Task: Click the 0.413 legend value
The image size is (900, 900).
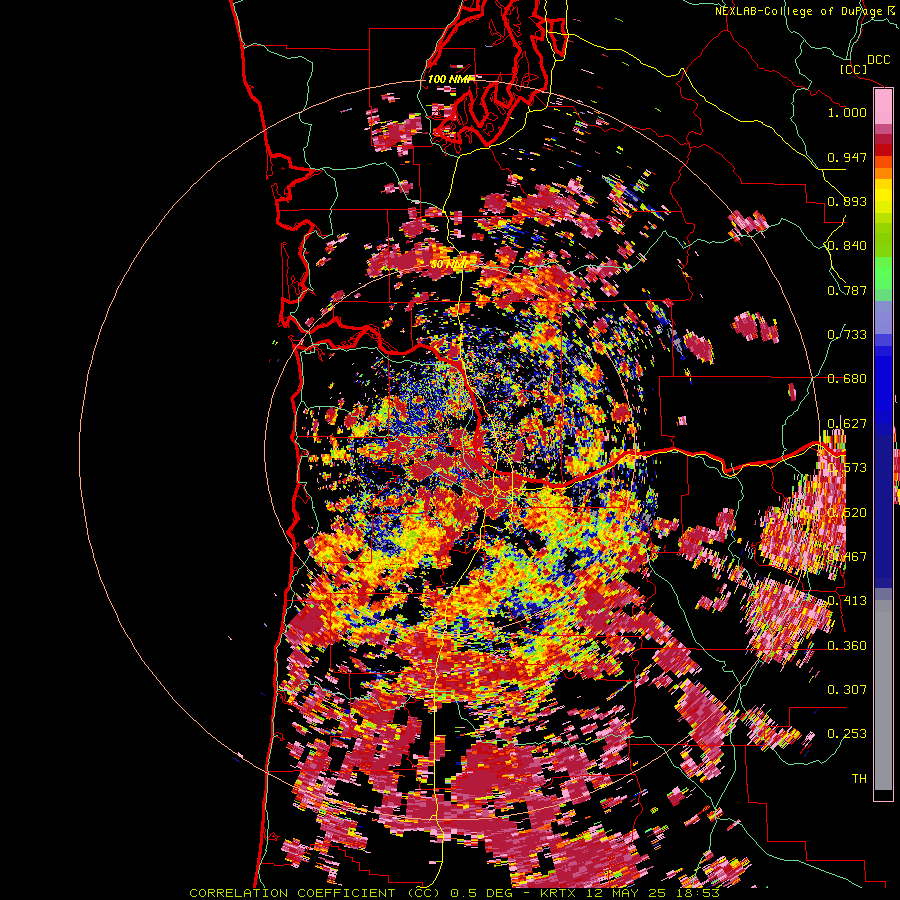Action: click(x=847, y=601)
